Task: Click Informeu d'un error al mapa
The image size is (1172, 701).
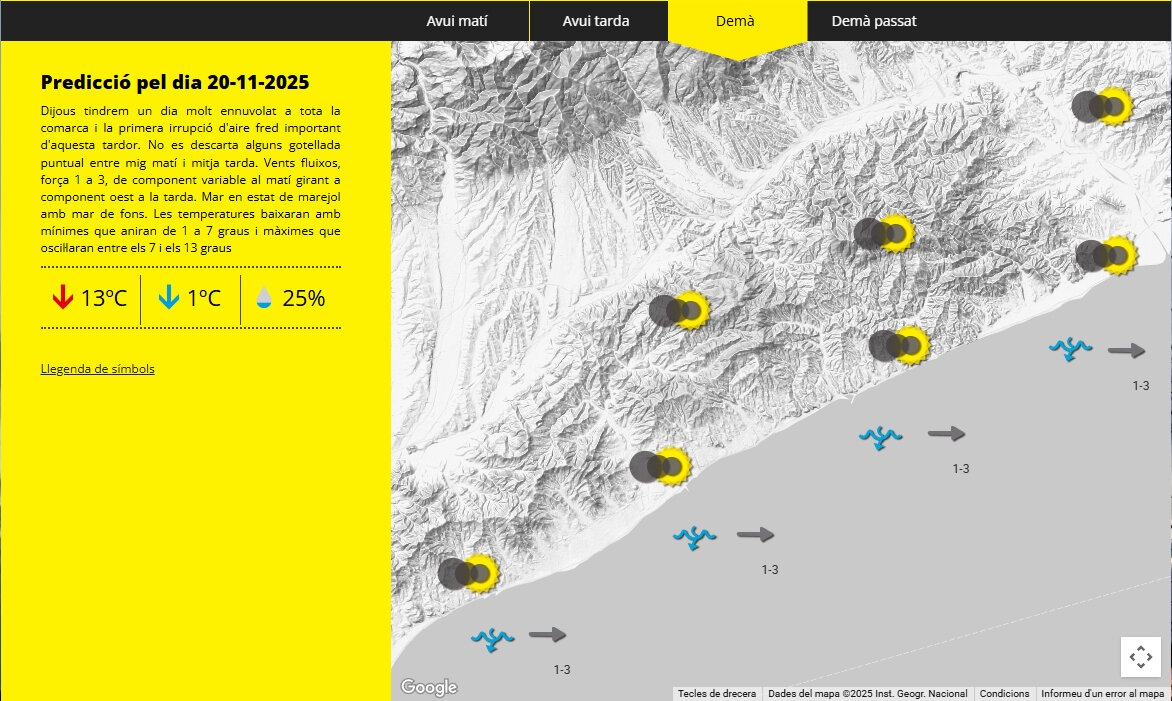Action: click(x=1102, y=694)
